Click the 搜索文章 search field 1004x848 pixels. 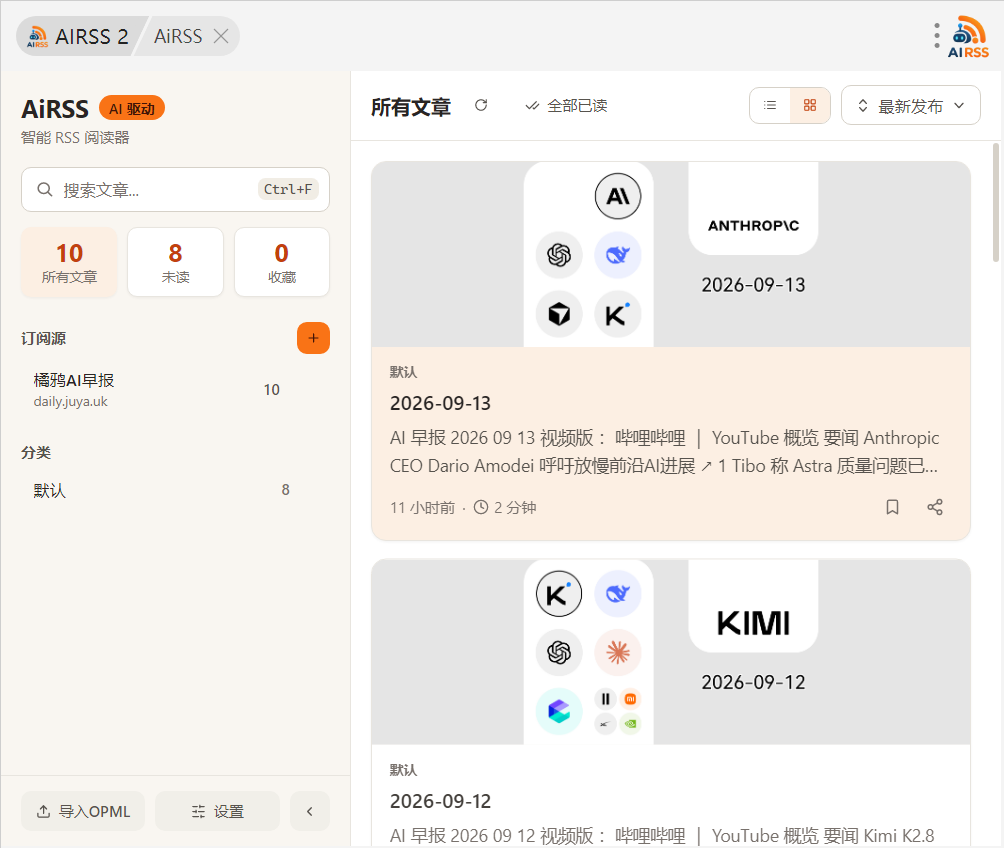pos(175,190)
